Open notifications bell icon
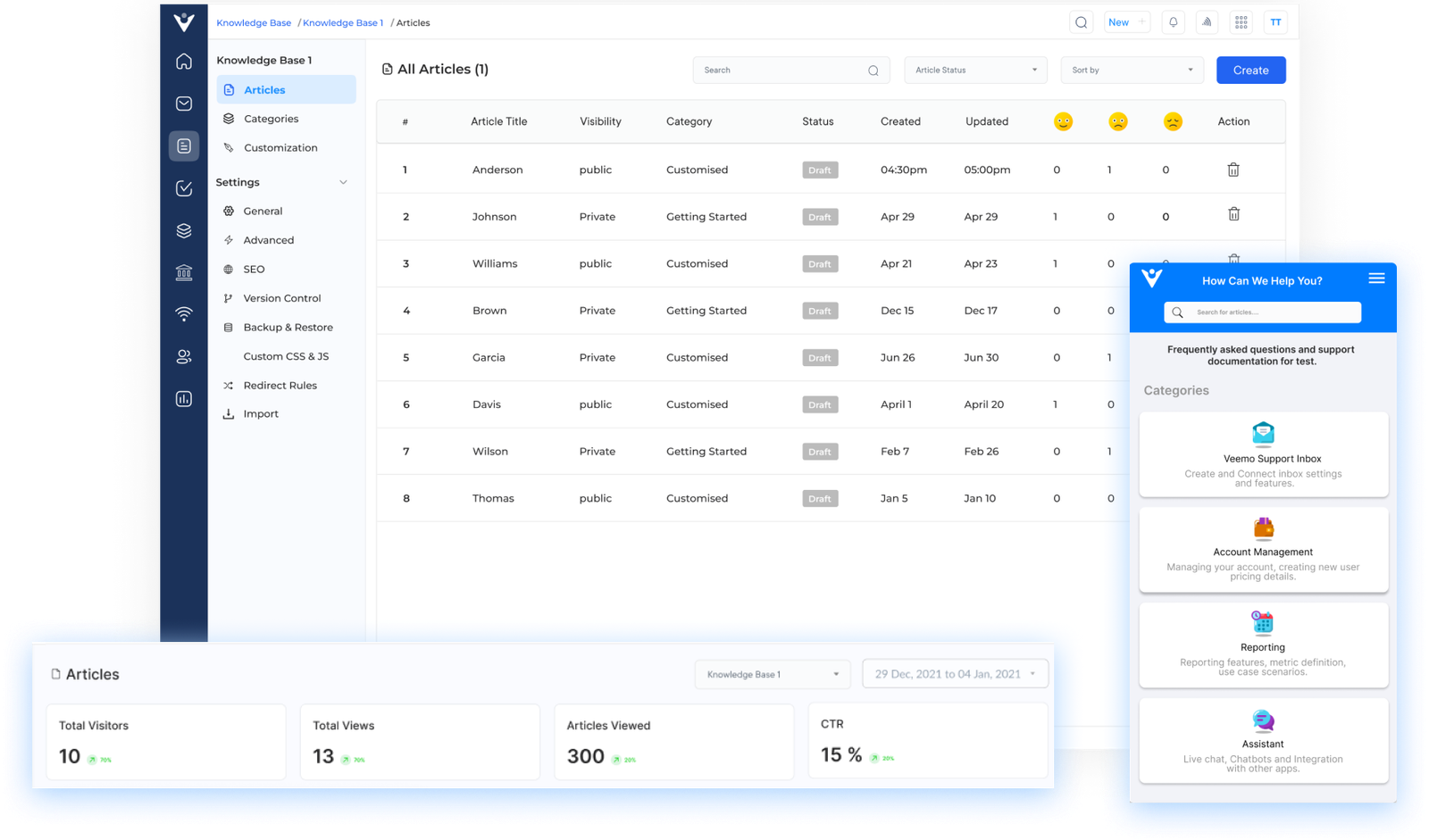 coord(1174,22)
